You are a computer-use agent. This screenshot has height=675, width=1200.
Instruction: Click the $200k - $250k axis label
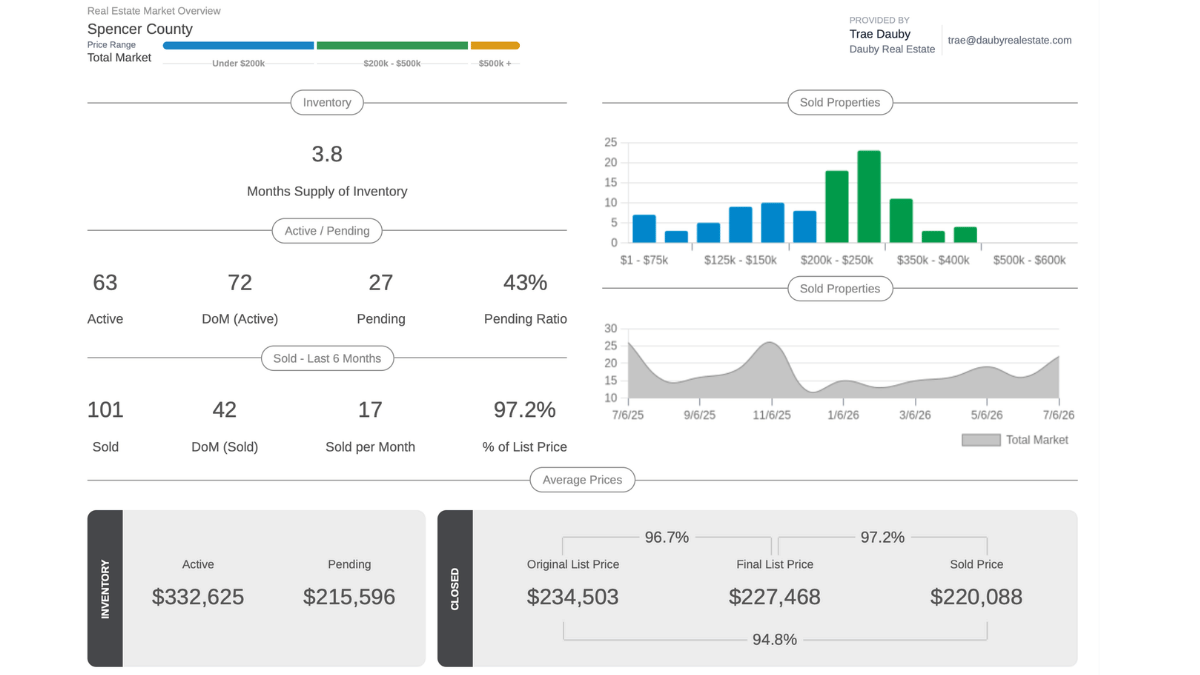pos(837,260)
